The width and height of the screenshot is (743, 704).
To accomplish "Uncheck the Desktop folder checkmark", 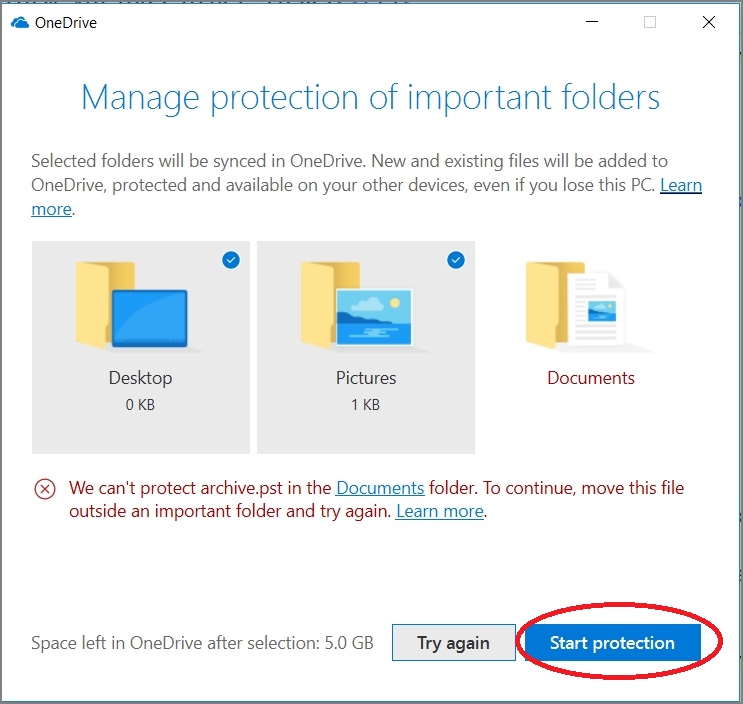I will point(231,261).
